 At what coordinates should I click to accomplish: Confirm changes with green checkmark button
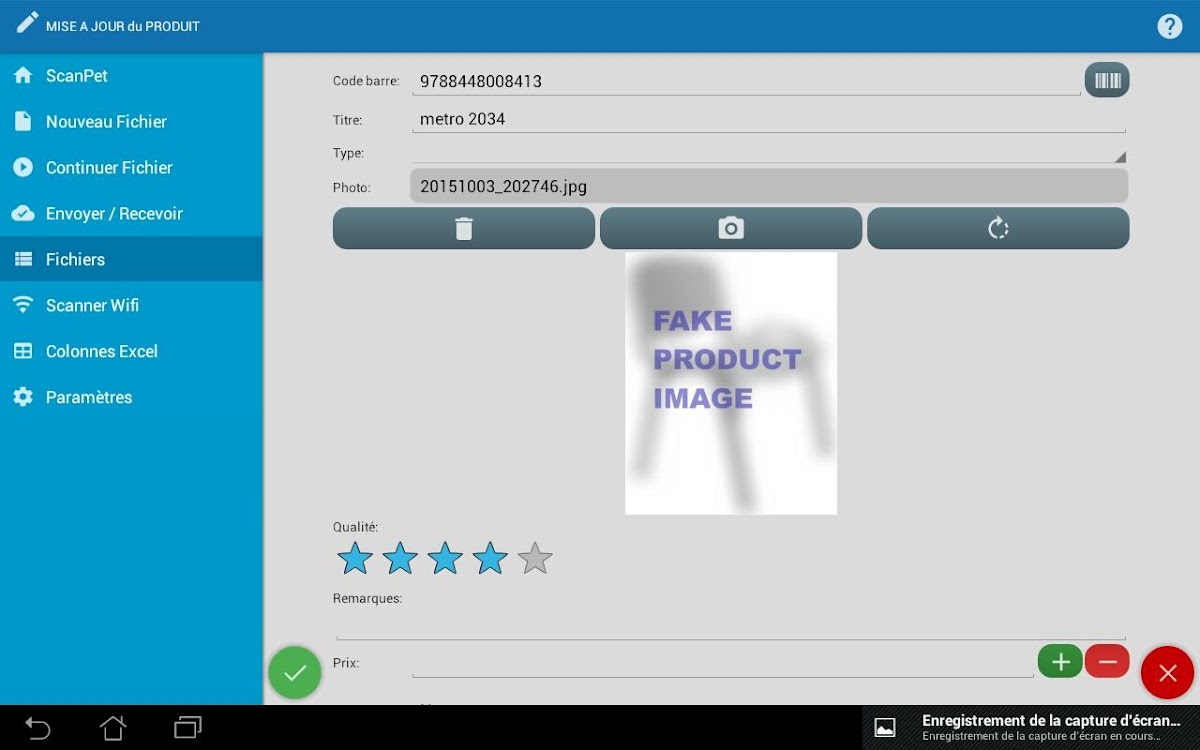coord(295,673)
